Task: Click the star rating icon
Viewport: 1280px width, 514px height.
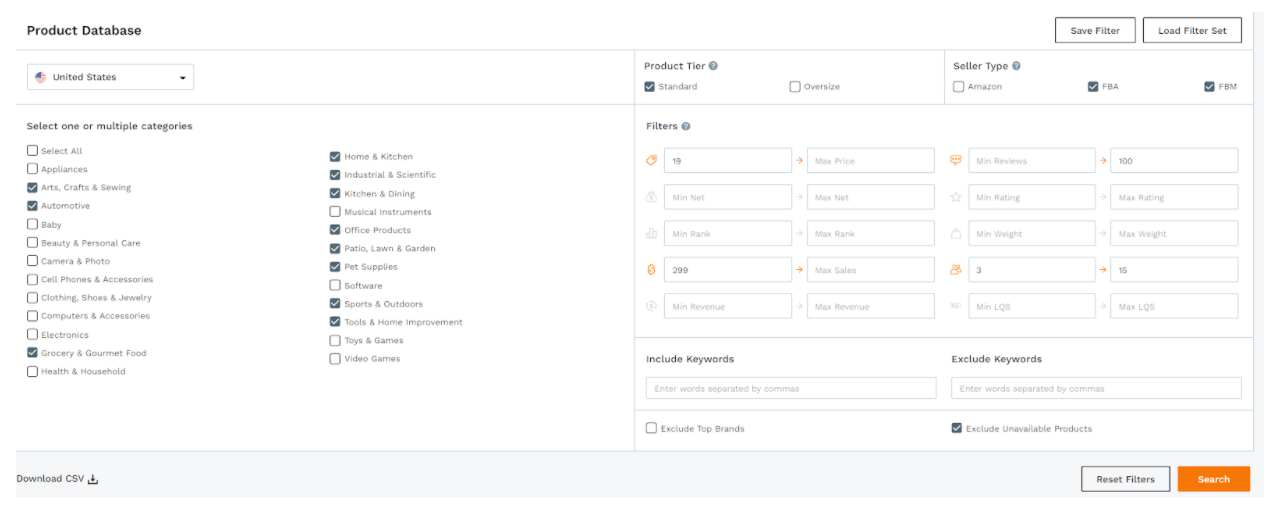Action: pyautogui.click(x=956, y=198)
